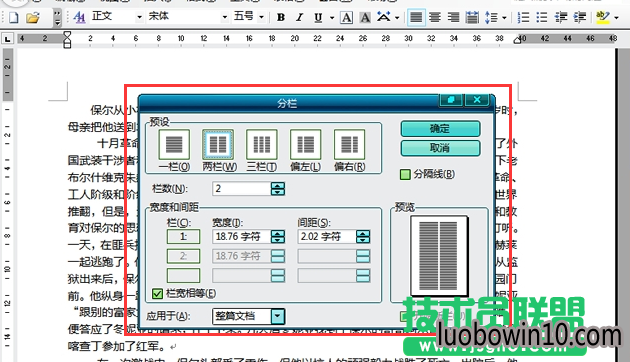
Task: Click the confirm button in dialog
Action: (x=440, y=129)
